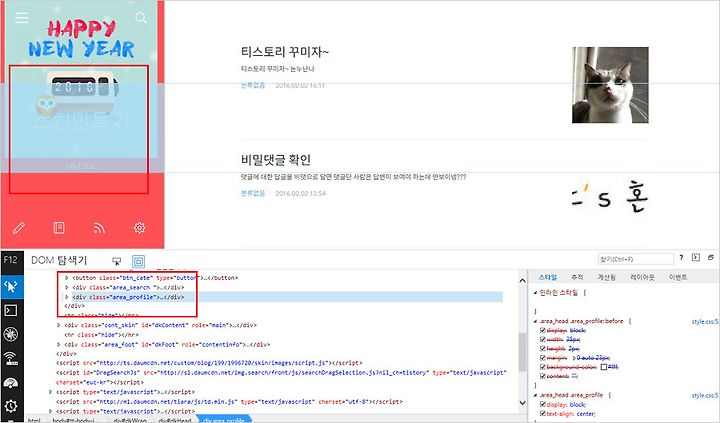720x423 pixels.
Task: Click the text-align value center
Action: pos(586,414)
